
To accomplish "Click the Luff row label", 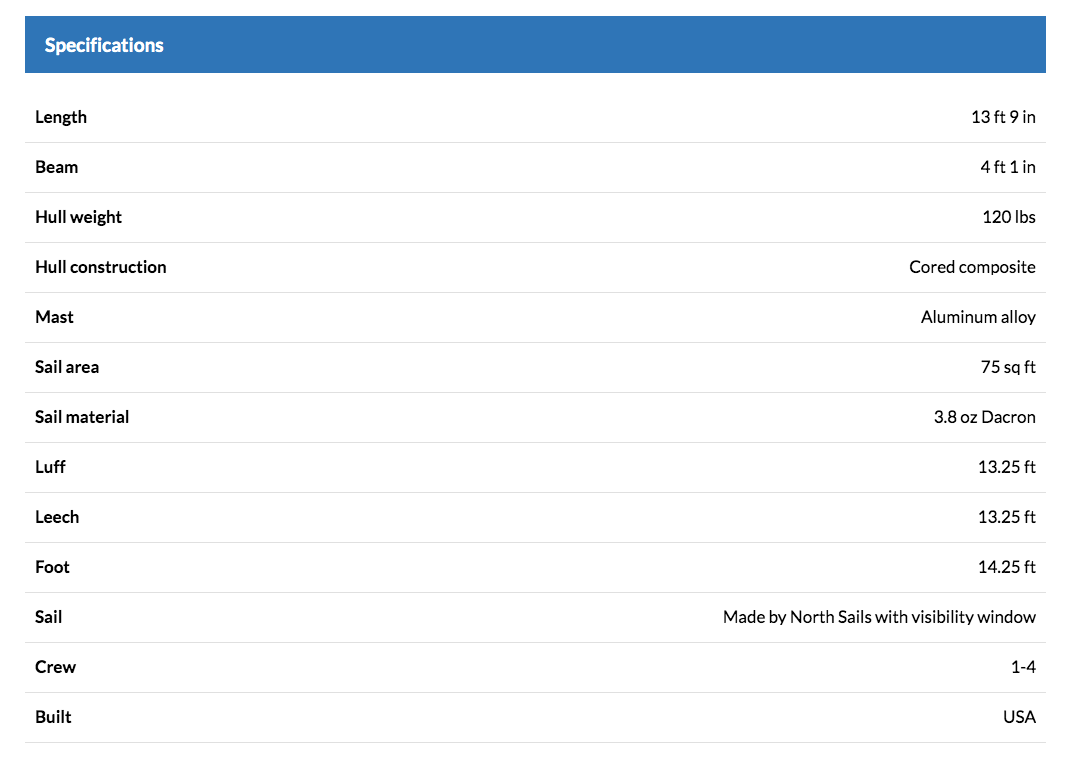I will coord(51,467).
